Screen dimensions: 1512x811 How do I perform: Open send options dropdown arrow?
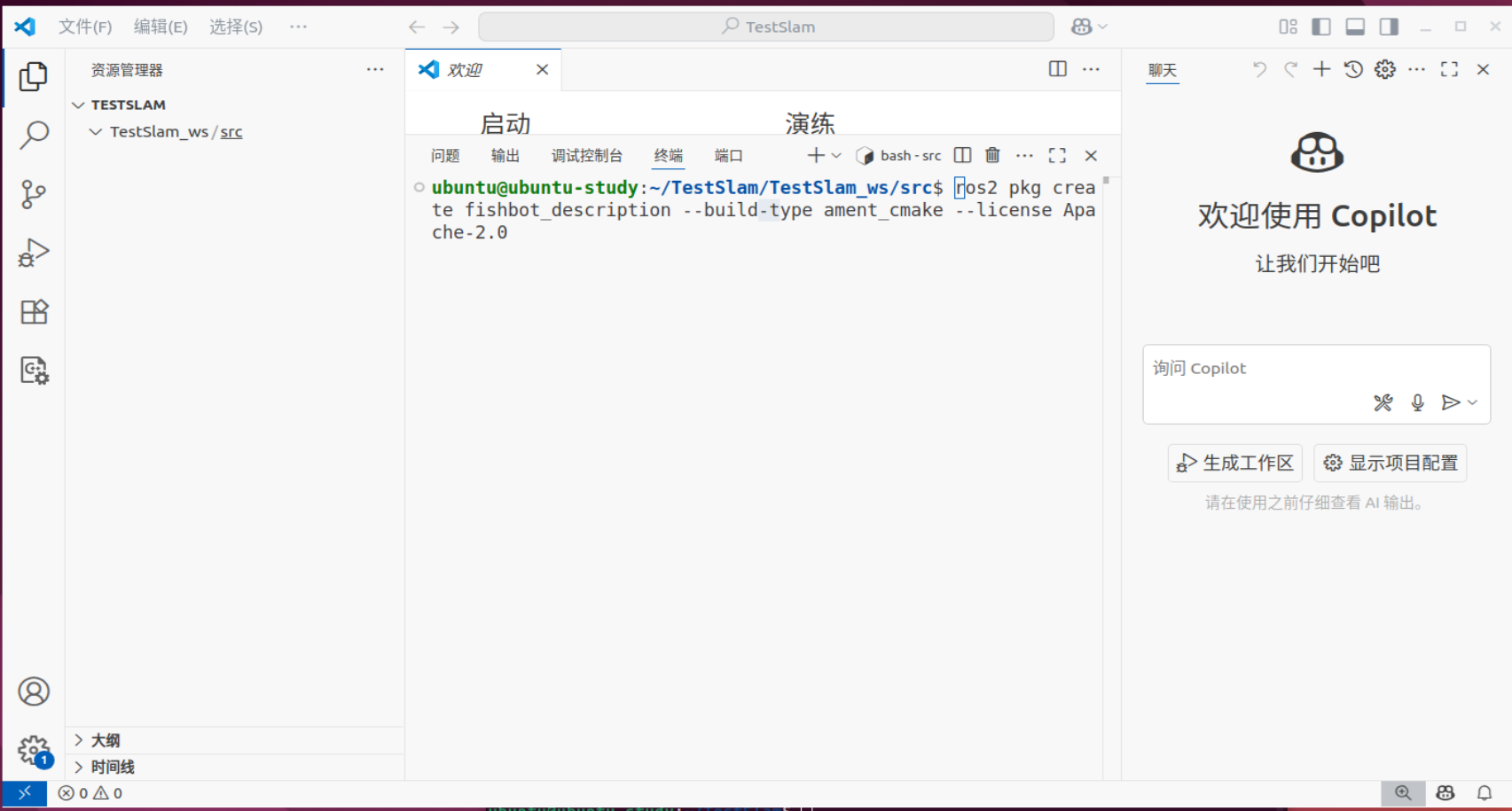click(1472, 403)
